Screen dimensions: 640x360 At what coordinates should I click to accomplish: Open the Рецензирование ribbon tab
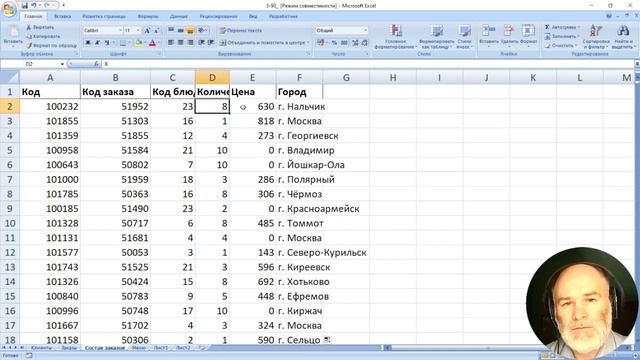click(218, 16)
